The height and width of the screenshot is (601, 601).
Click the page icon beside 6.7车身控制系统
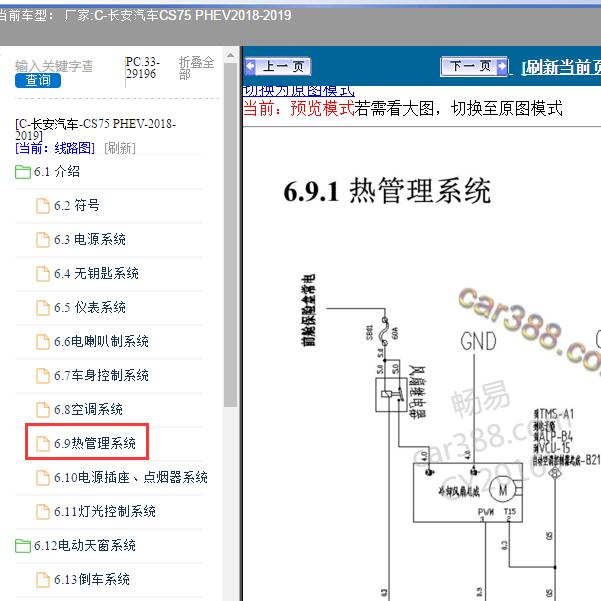(43, 376)
